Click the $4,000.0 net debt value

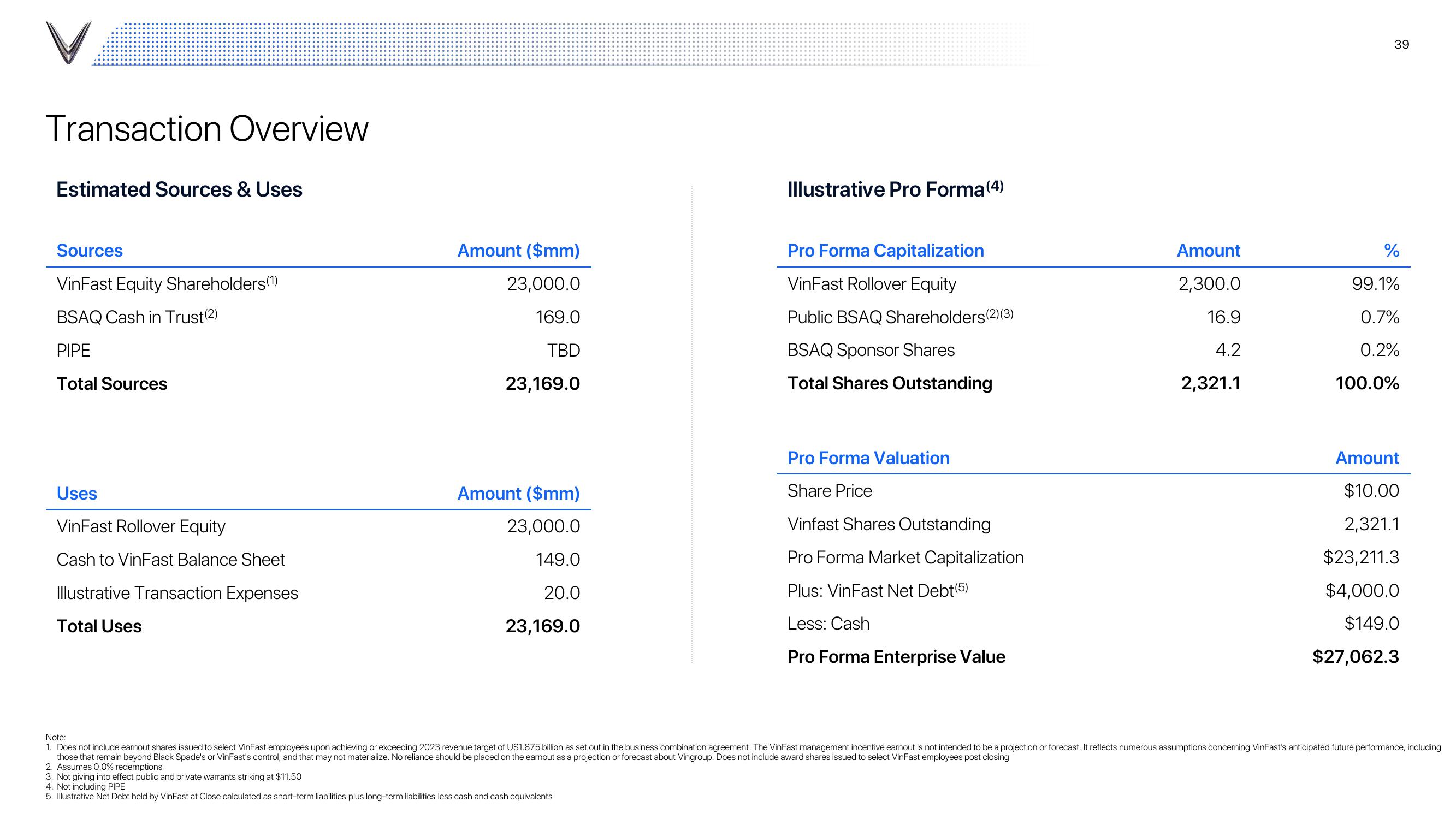1362,591
